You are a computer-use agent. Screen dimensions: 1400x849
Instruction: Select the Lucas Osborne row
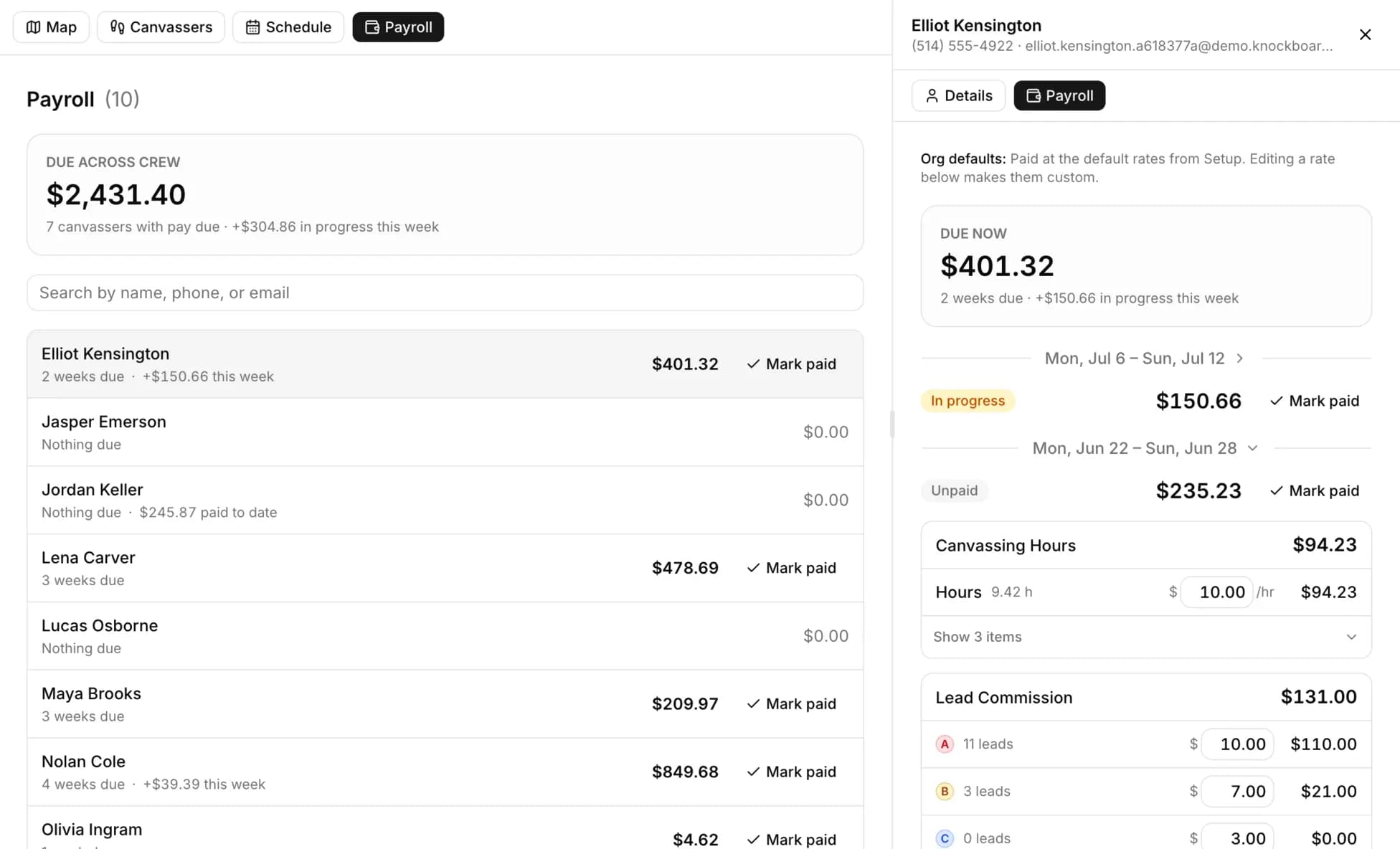[x=445, y=636]
